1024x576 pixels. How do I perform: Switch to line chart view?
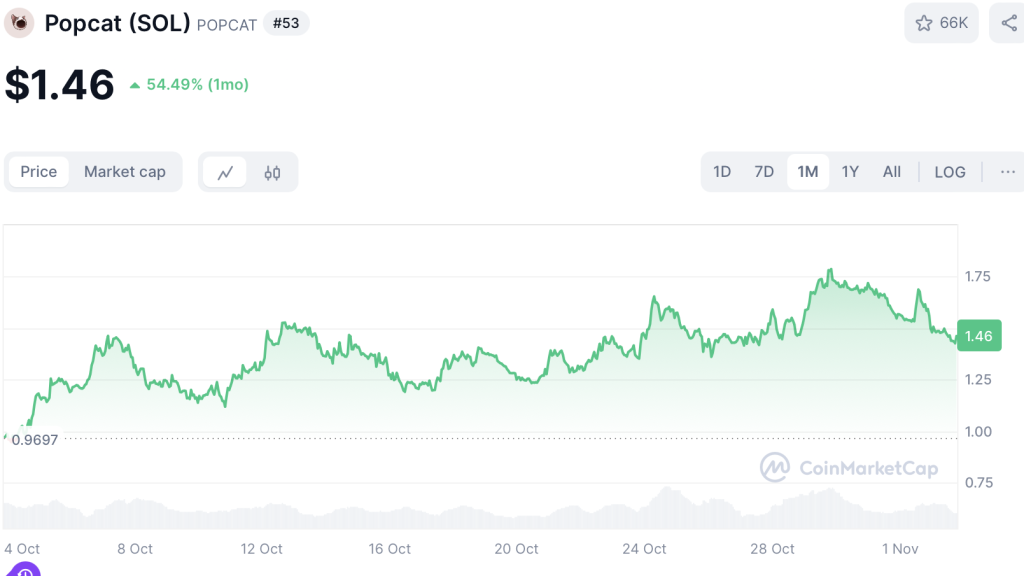[225, 172]
